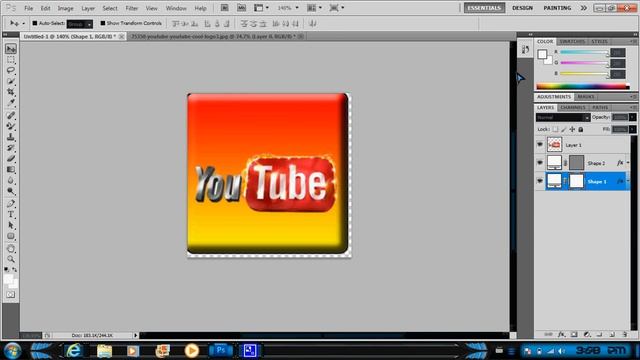Select the Blur tool
The height and width of the screenshot is (360, 640).
(x=11, y=180)
